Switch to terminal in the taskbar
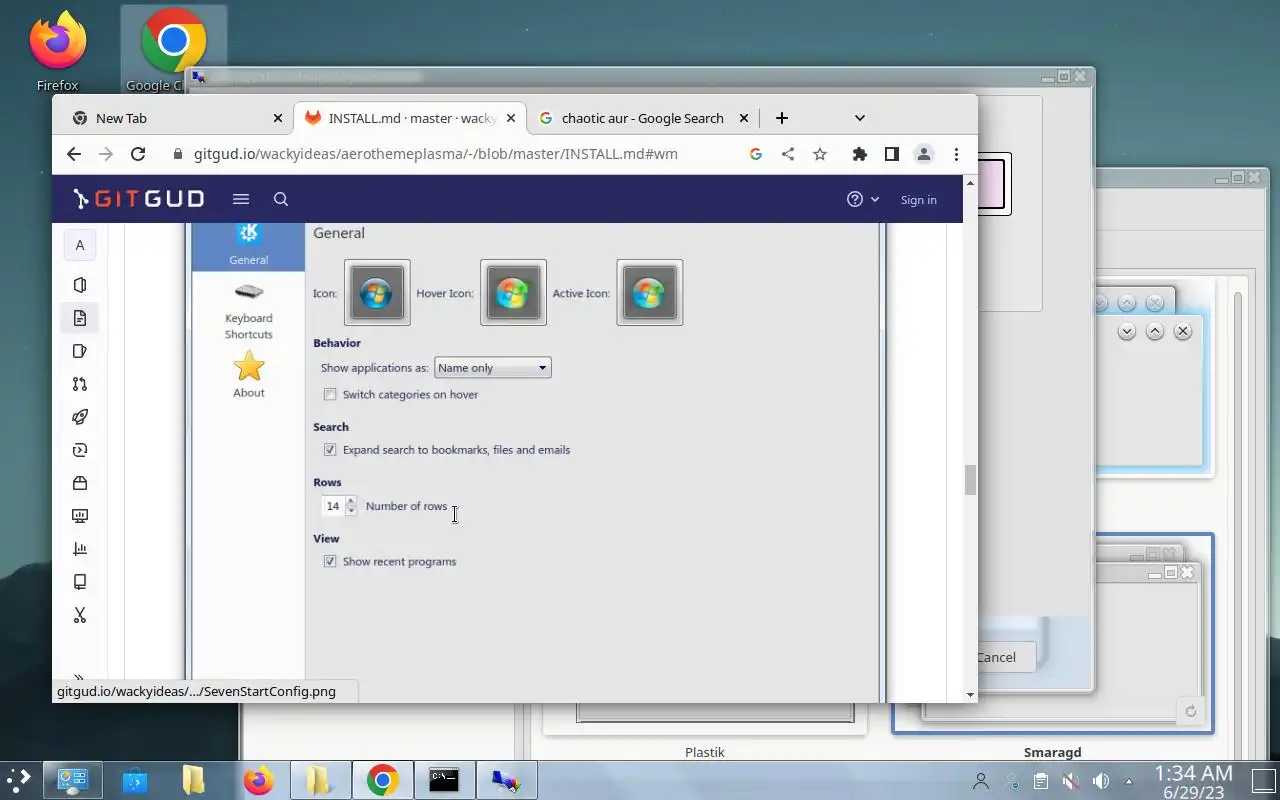1280x800 pixels. click(444, 780)
